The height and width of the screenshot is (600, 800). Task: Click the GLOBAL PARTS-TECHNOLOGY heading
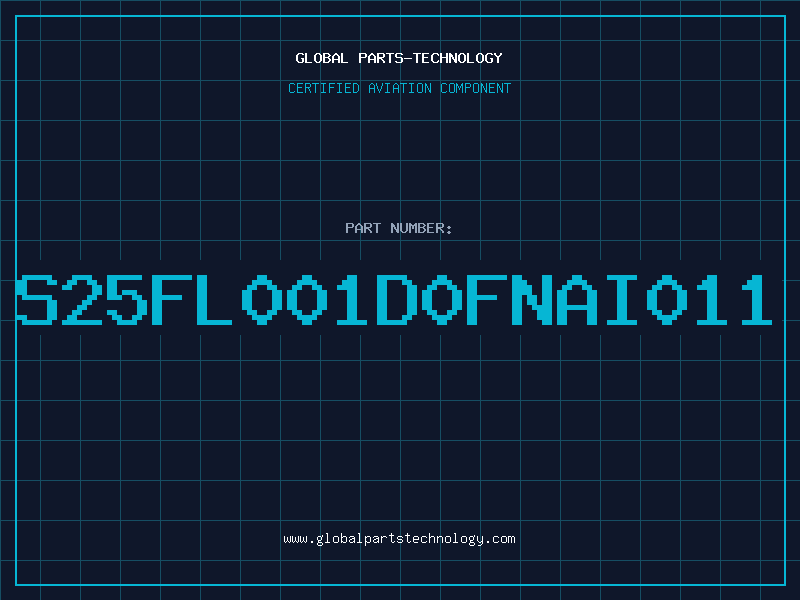tap(399, 58)
